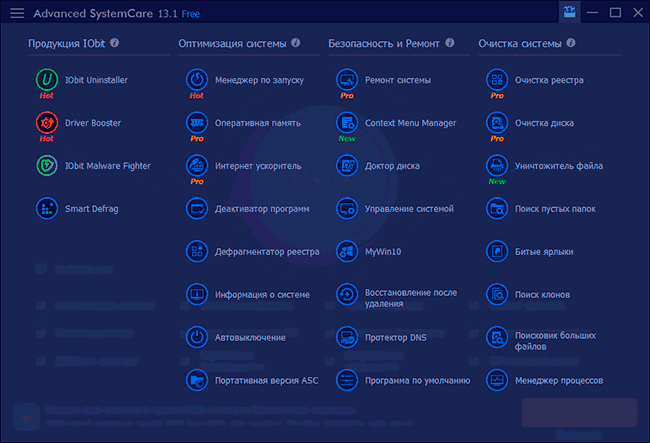Viewport: 650px width, 443px height.
Task: Click IObit Malware Fighter label
Action: pos(108,166)
